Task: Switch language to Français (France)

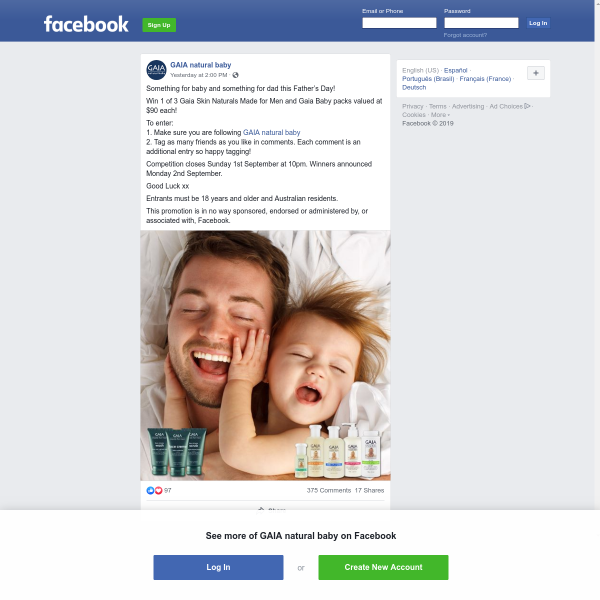Action: click(x=485, y=79)
